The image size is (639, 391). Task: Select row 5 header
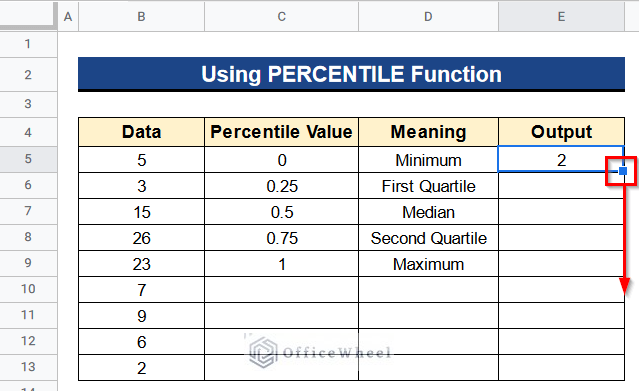click(x=28, y=159)
